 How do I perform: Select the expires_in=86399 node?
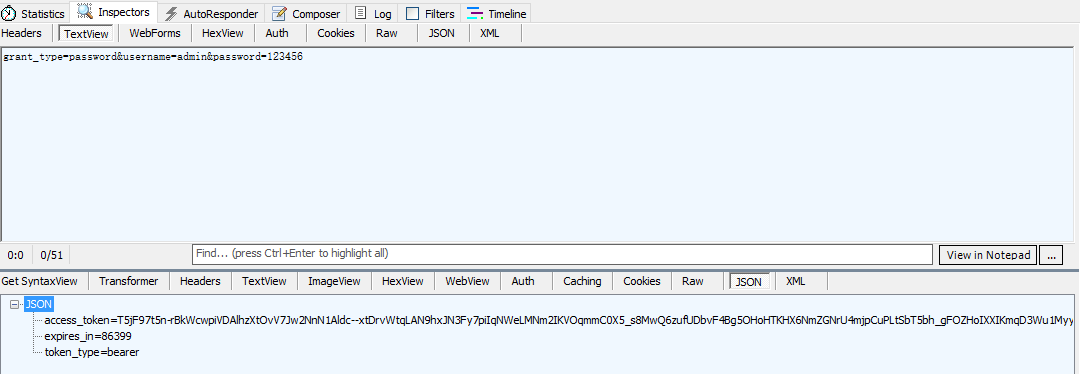coord(88,336)
